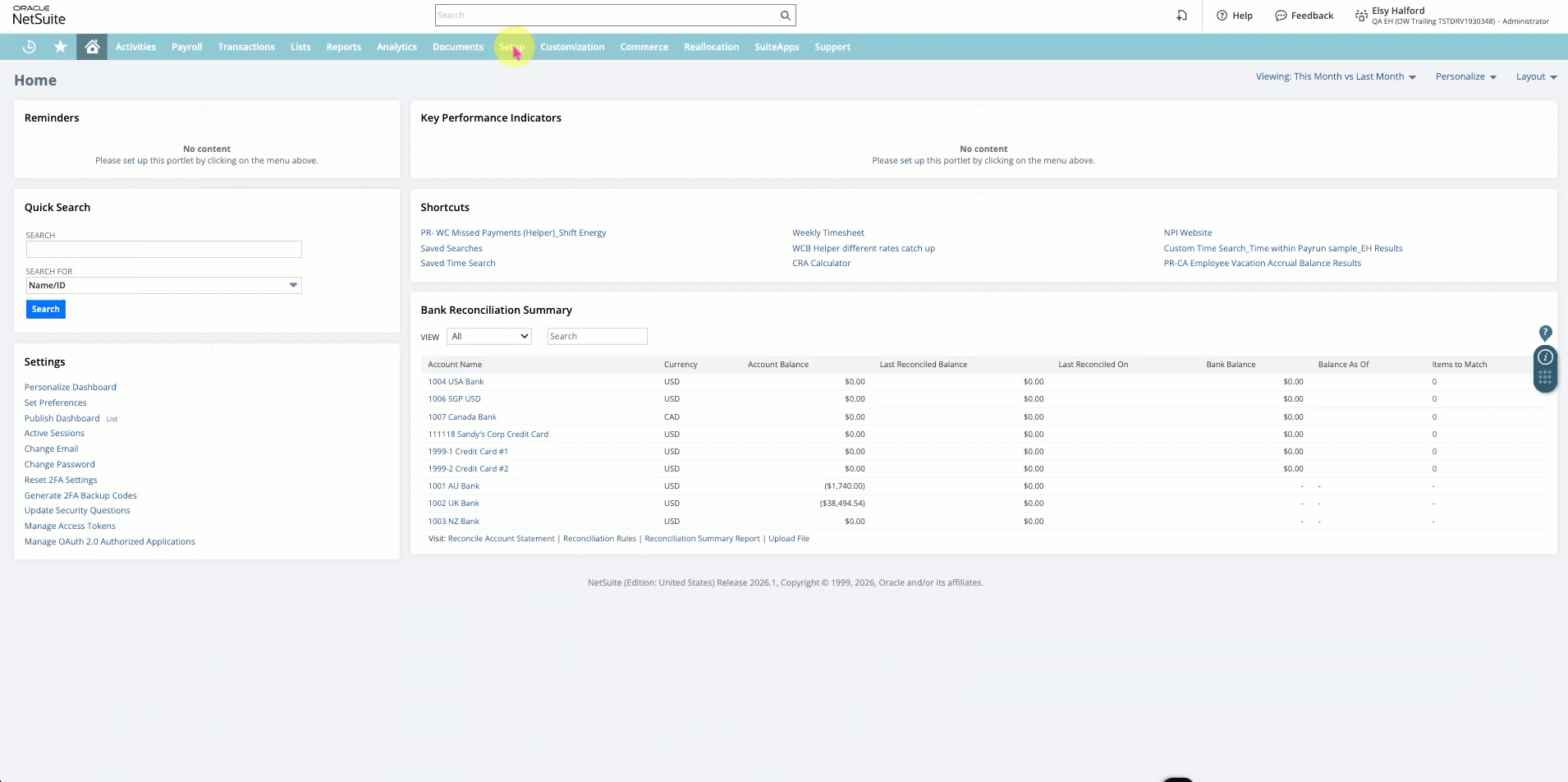This screenshot has width=1568, height=782.
Task: Open the Manage Access Tokens link
Action: [x=70, y=526]
